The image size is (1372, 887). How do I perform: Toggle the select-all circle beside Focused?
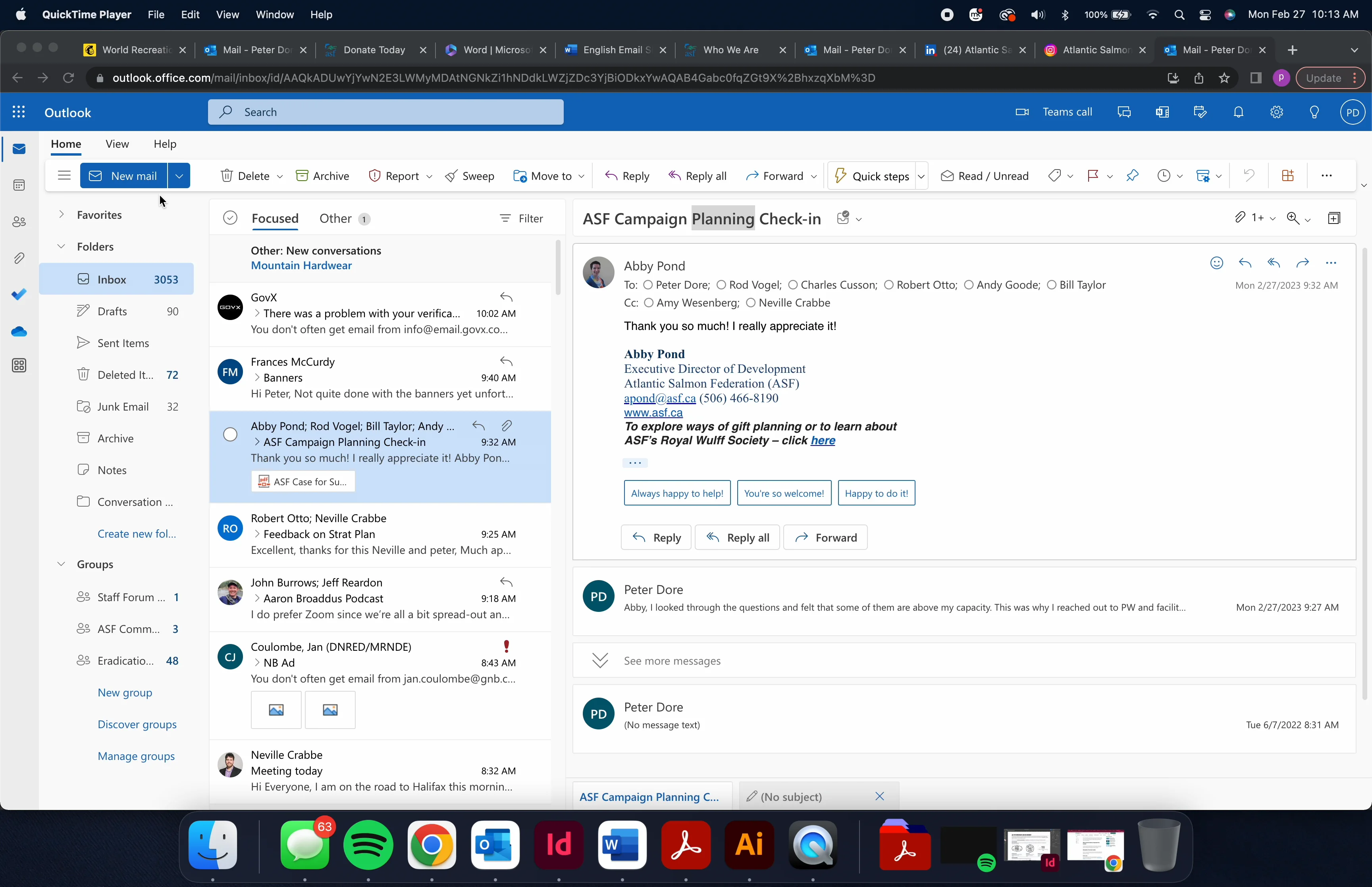230,218
